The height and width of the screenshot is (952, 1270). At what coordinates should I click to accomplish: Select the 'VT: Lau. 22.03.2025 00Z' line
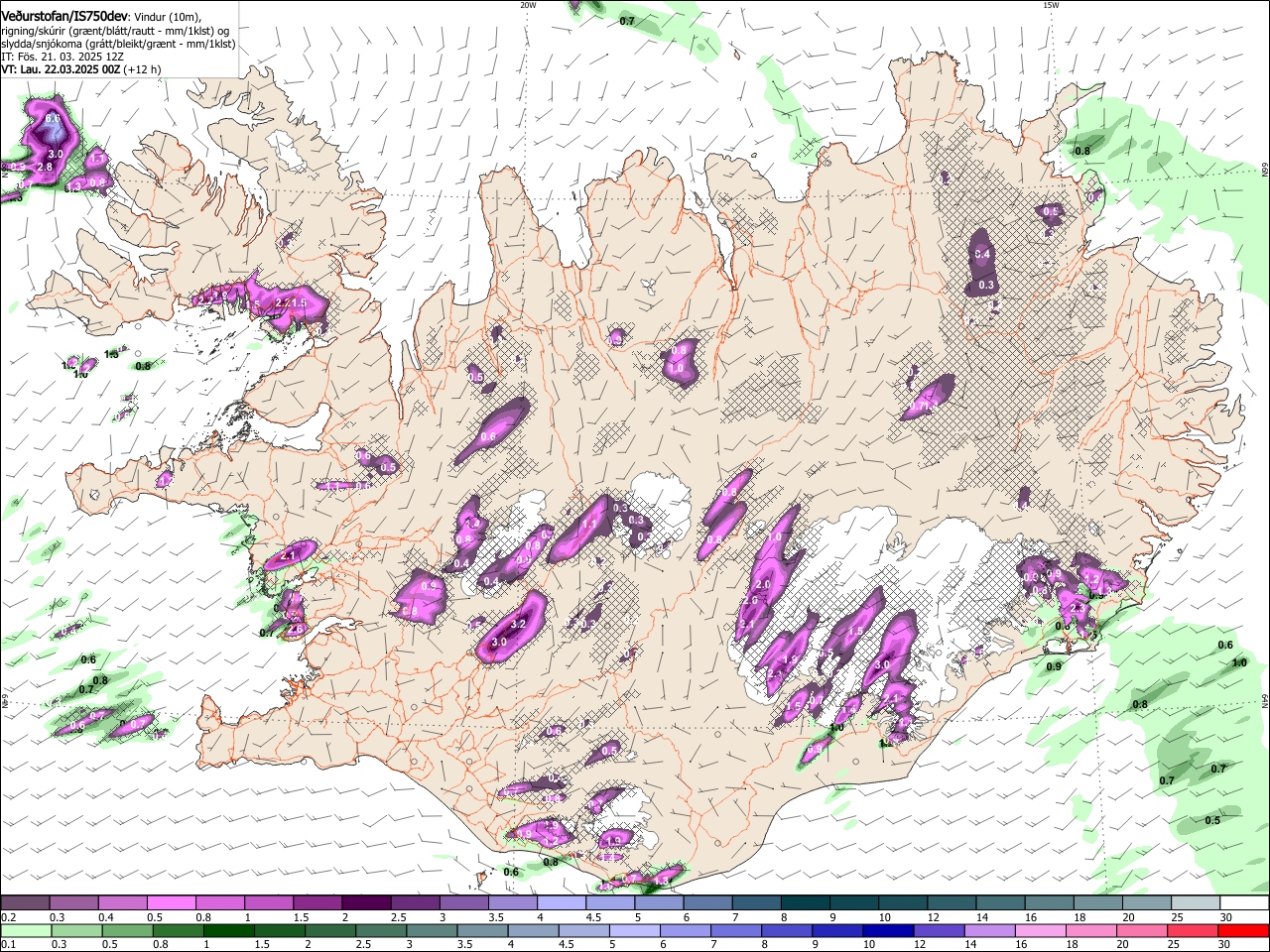pos(62,69)
